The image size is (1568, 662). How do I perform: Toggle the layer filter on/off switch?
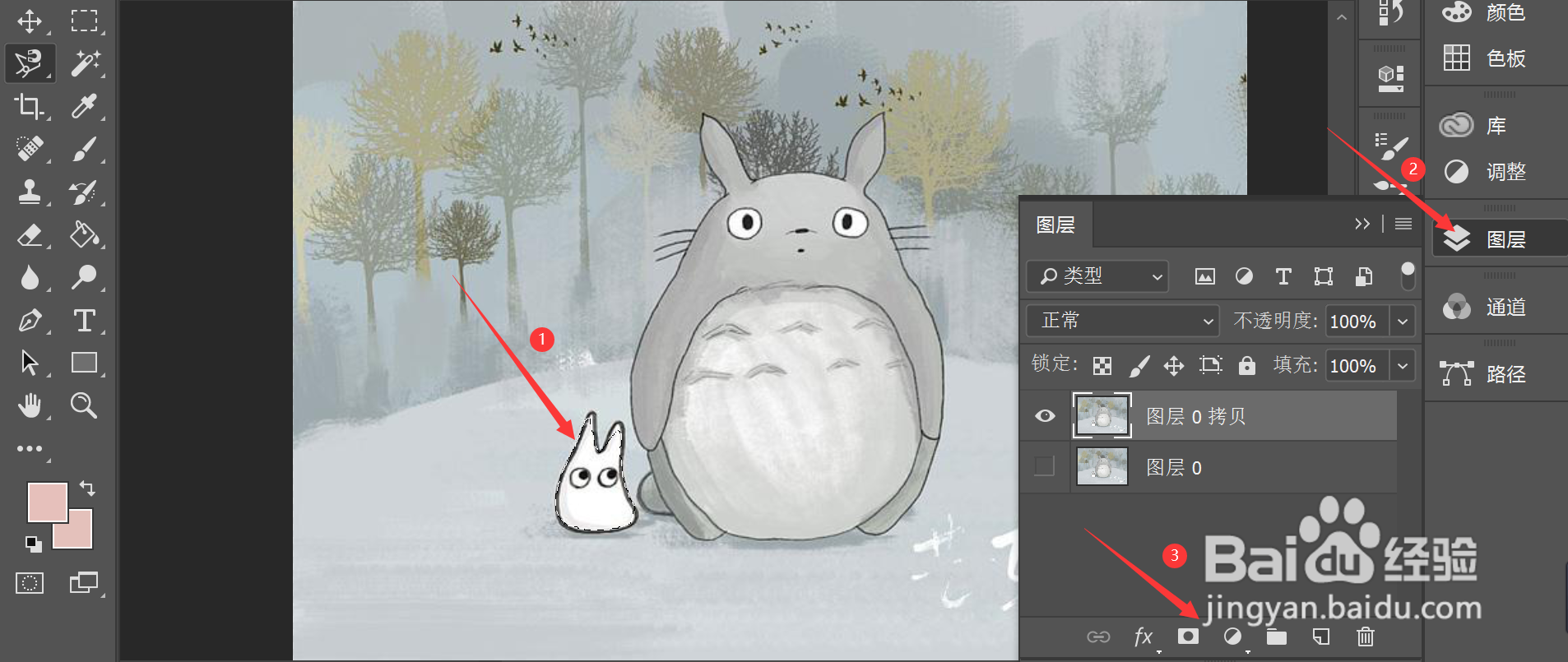(1408, 276)
